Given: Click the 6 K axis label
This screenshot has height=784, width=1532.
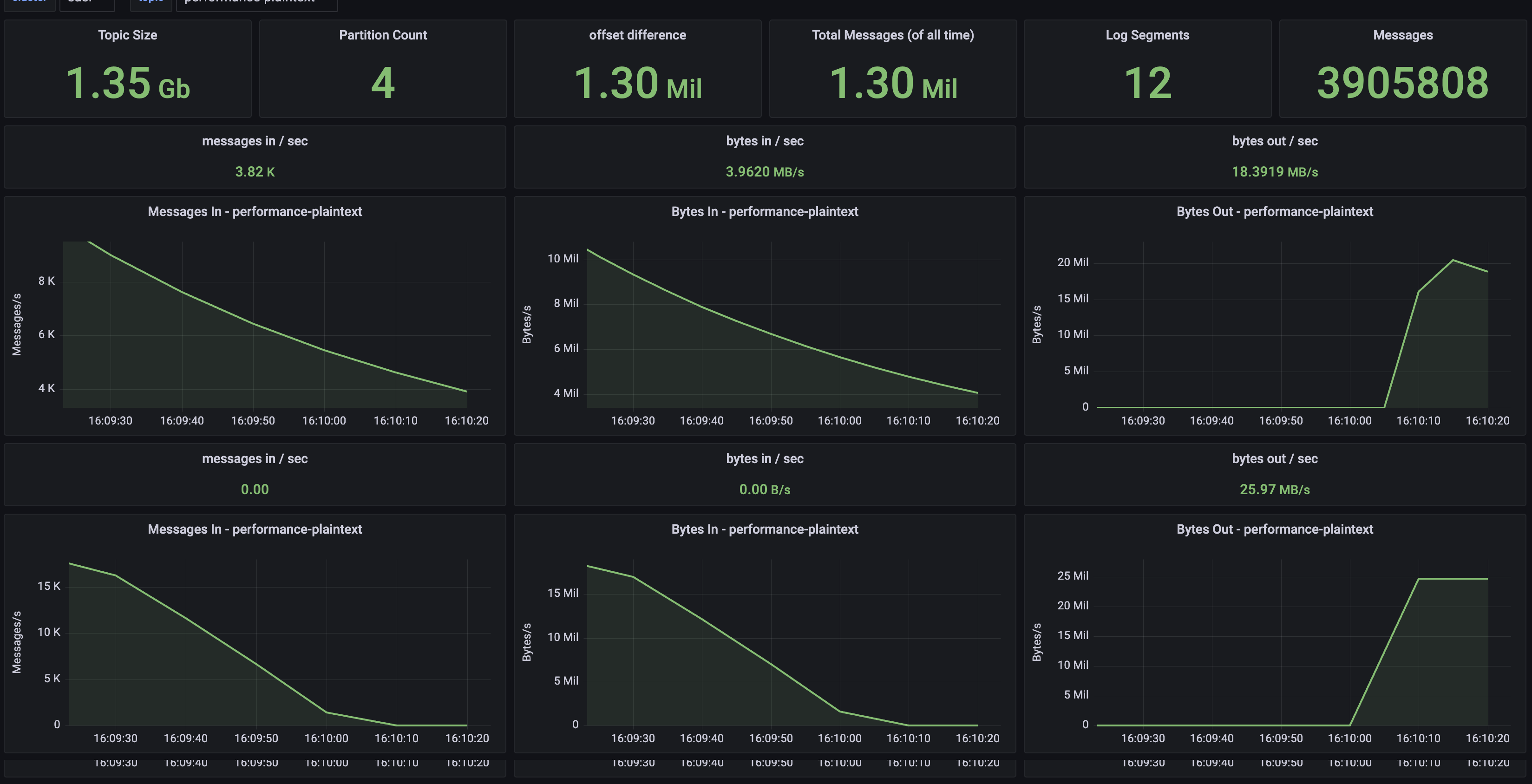Looking at the screenshot, I should [46, 334].
